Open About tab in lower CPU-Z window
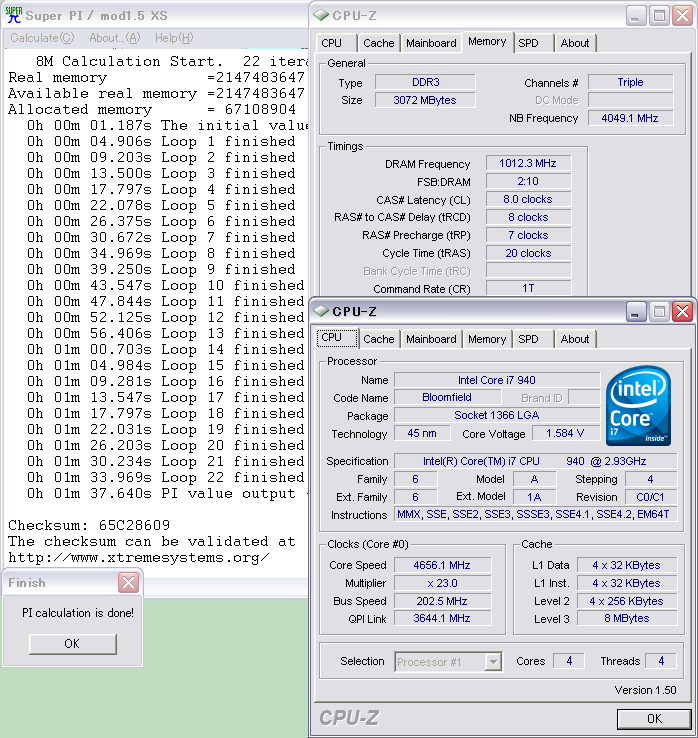This screenshot has width=698, height=738. click(x=575, y=339)
